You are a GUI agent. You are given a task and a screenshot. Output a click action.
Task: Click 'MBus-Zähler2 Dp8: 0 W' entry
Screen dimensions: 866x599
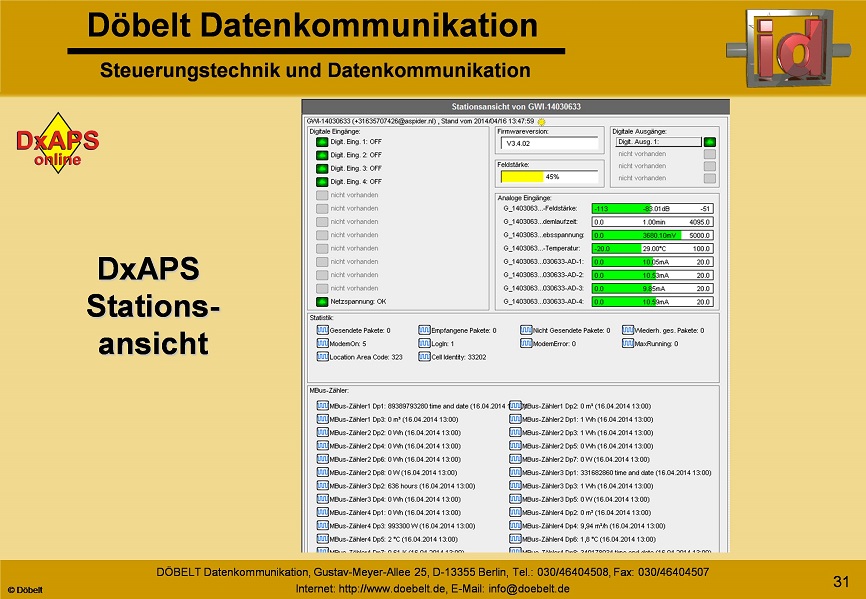393,473
